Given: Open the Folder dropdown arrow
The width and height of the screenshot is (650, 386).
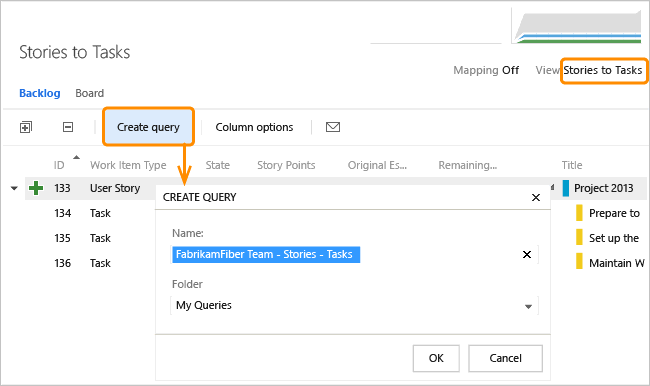Looking at the screenshot, I should pyautogui.click(x=528, y=306).
